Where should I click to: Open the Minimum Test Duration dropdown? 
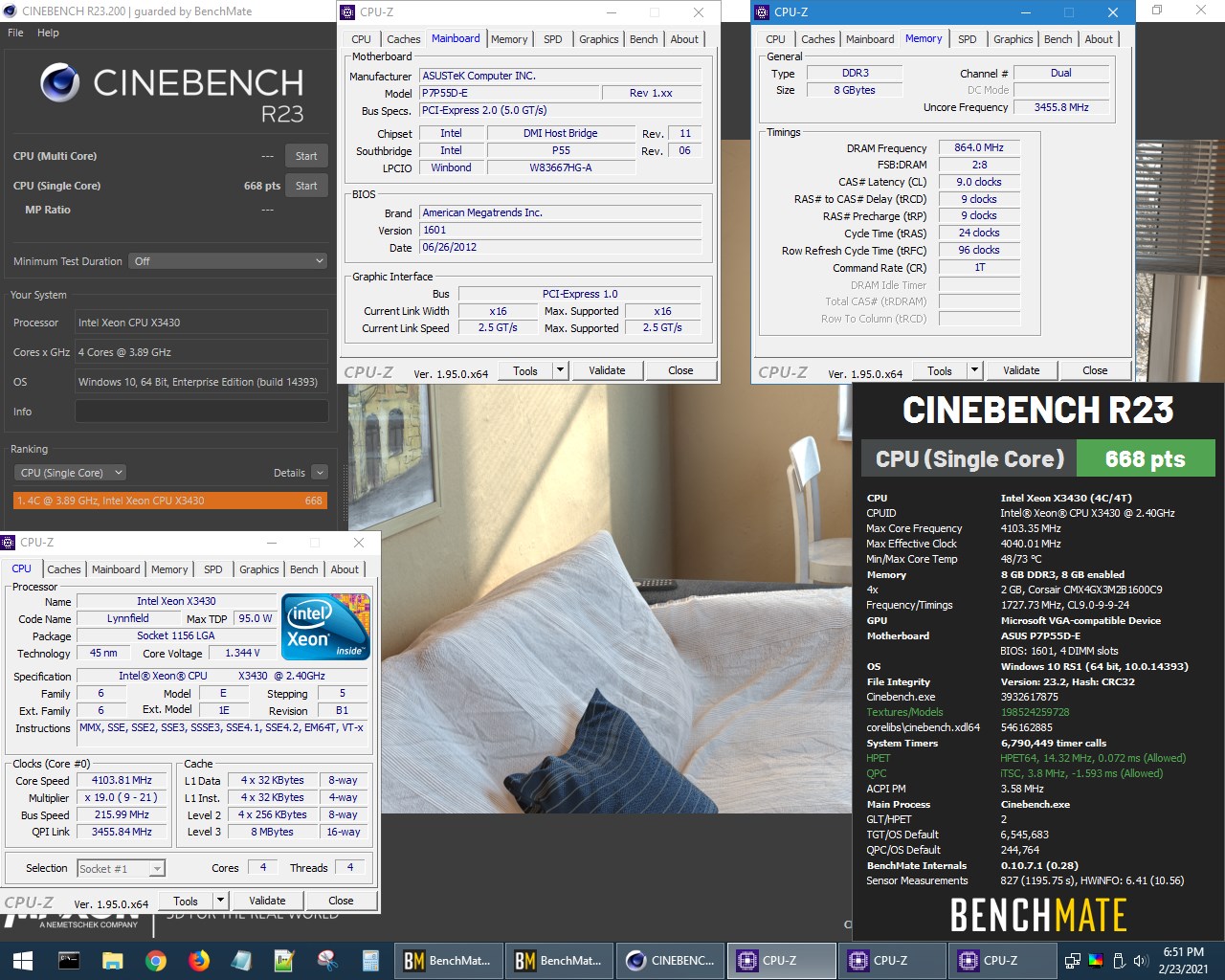[228, 261]
